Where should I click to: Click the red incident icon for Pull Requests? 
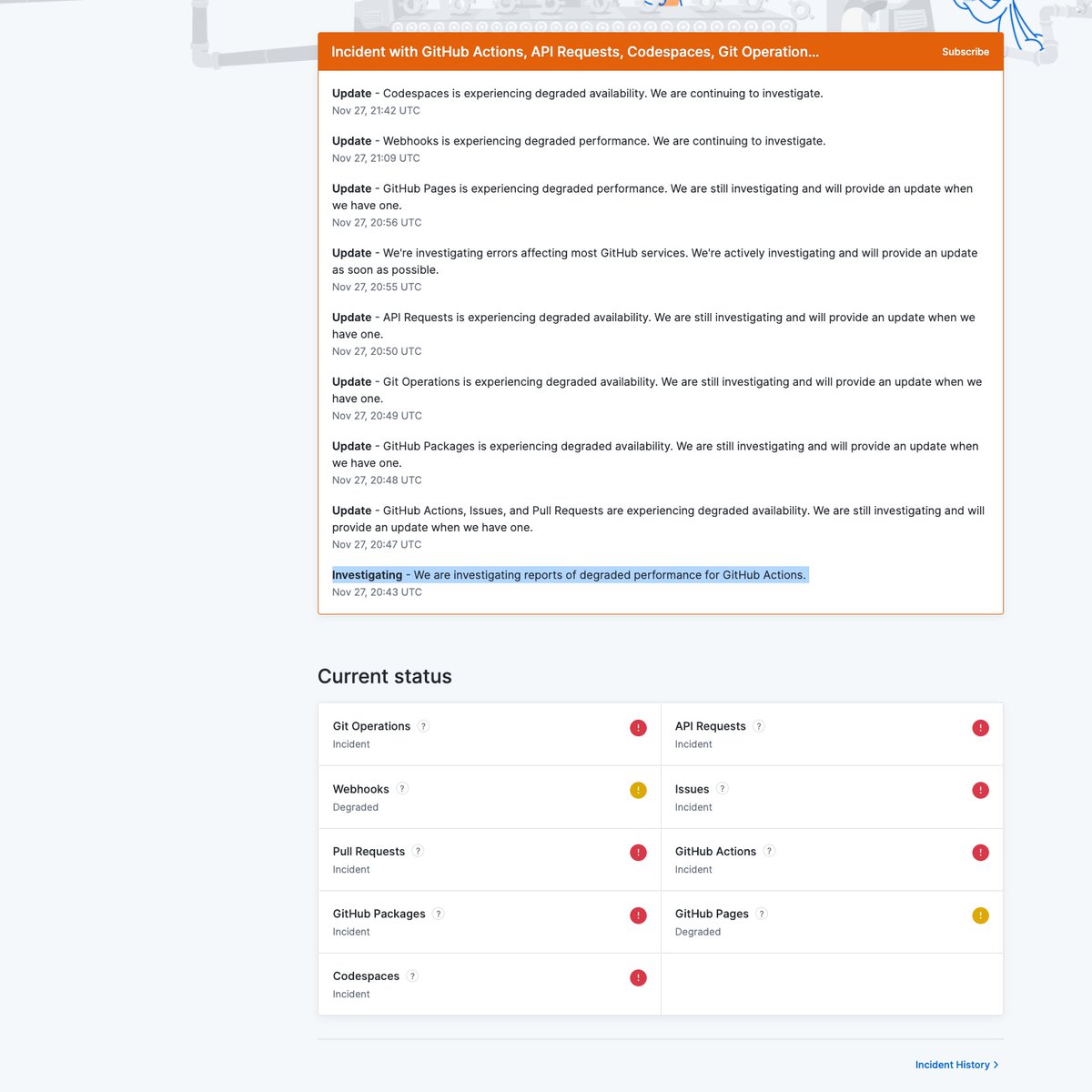coord(639,853)
